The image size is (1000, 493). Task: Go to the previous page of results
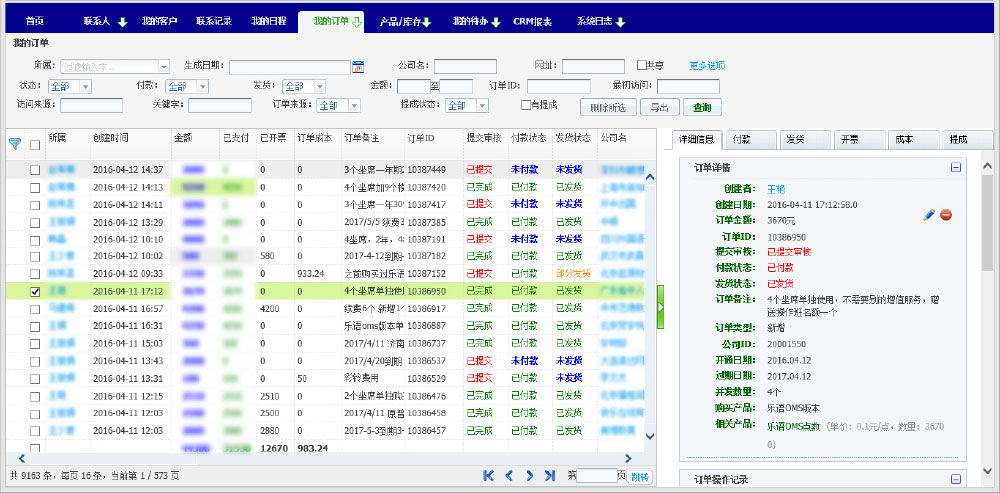pos(509,476)
